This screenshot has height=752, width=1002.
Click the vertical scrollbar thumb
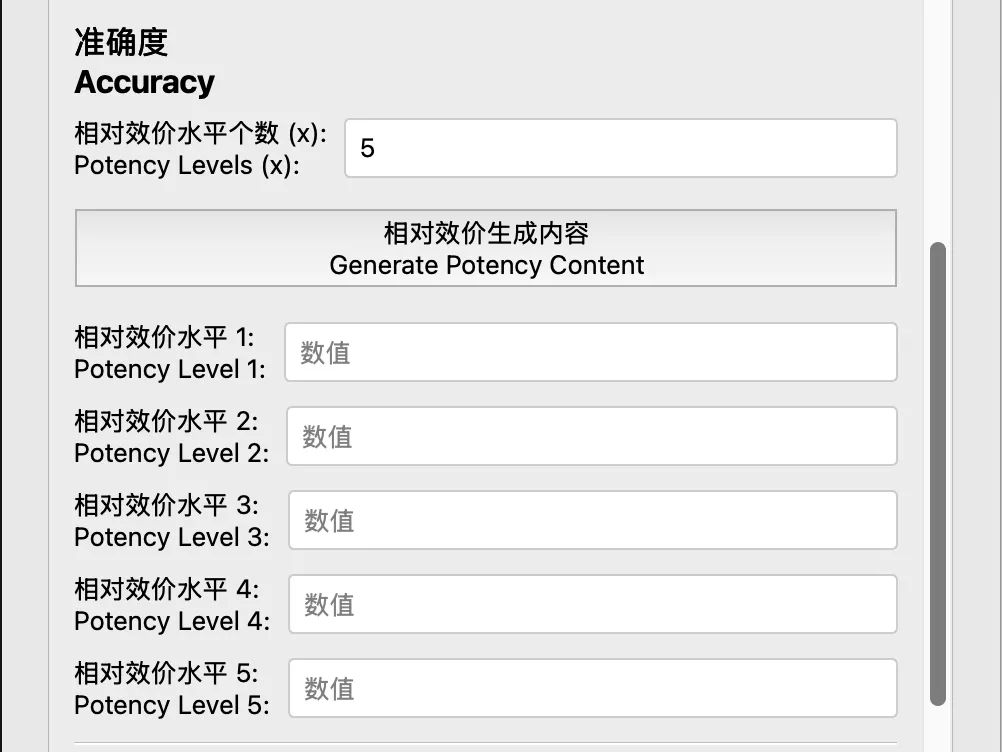[937, 470]
